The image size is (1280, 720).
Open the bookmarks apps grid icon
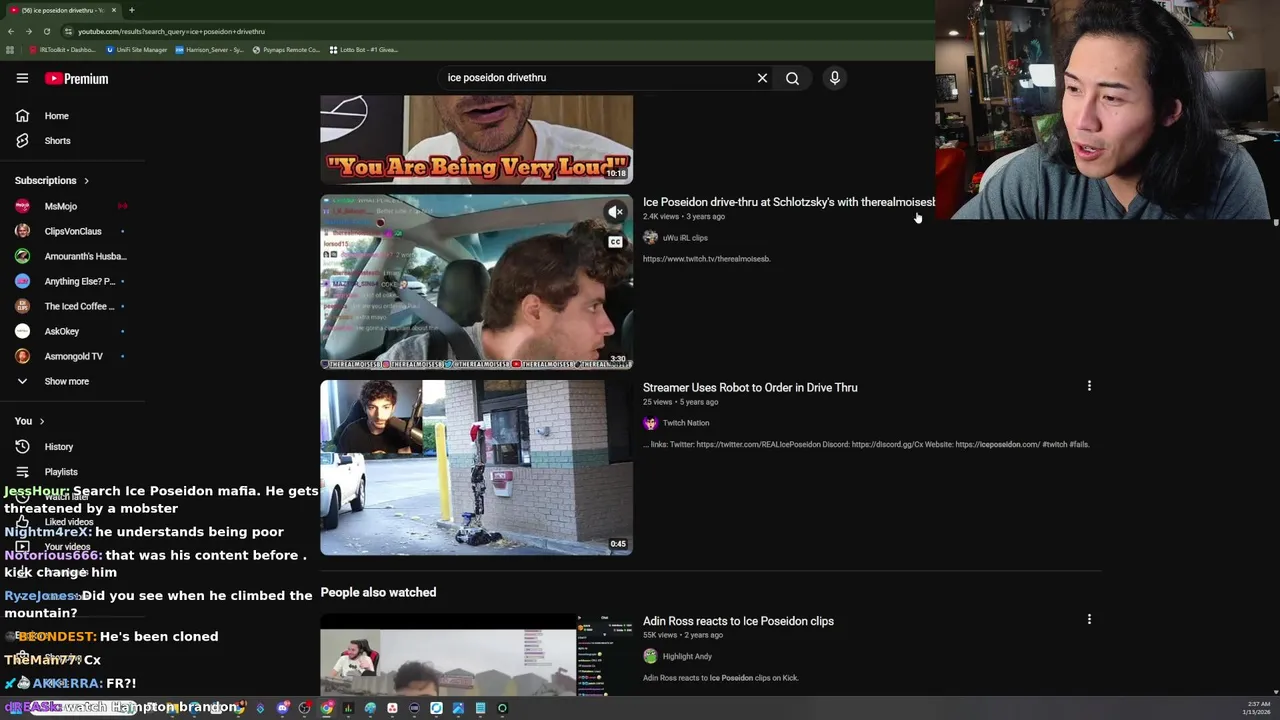point(10,50)
